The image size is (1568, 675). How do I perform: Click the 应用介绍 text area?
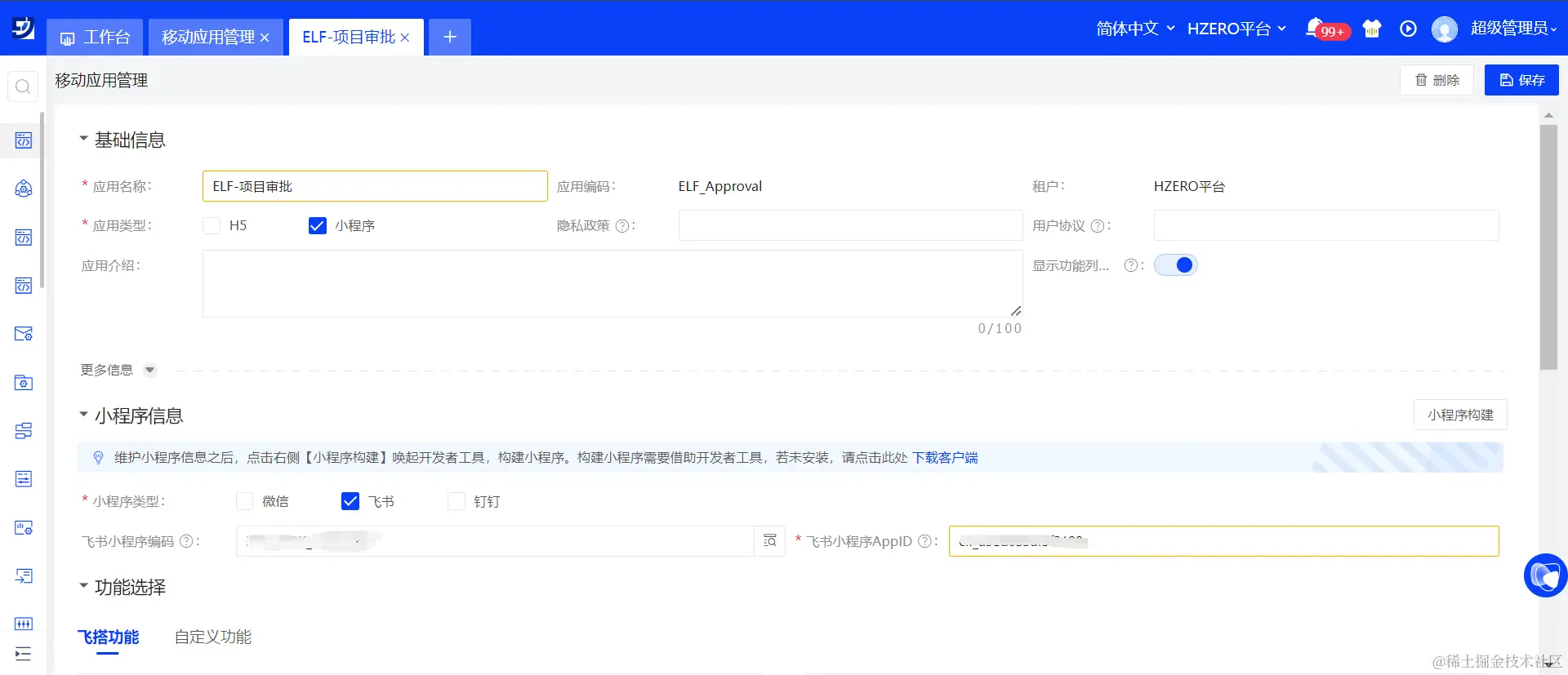tap(612, 283)
